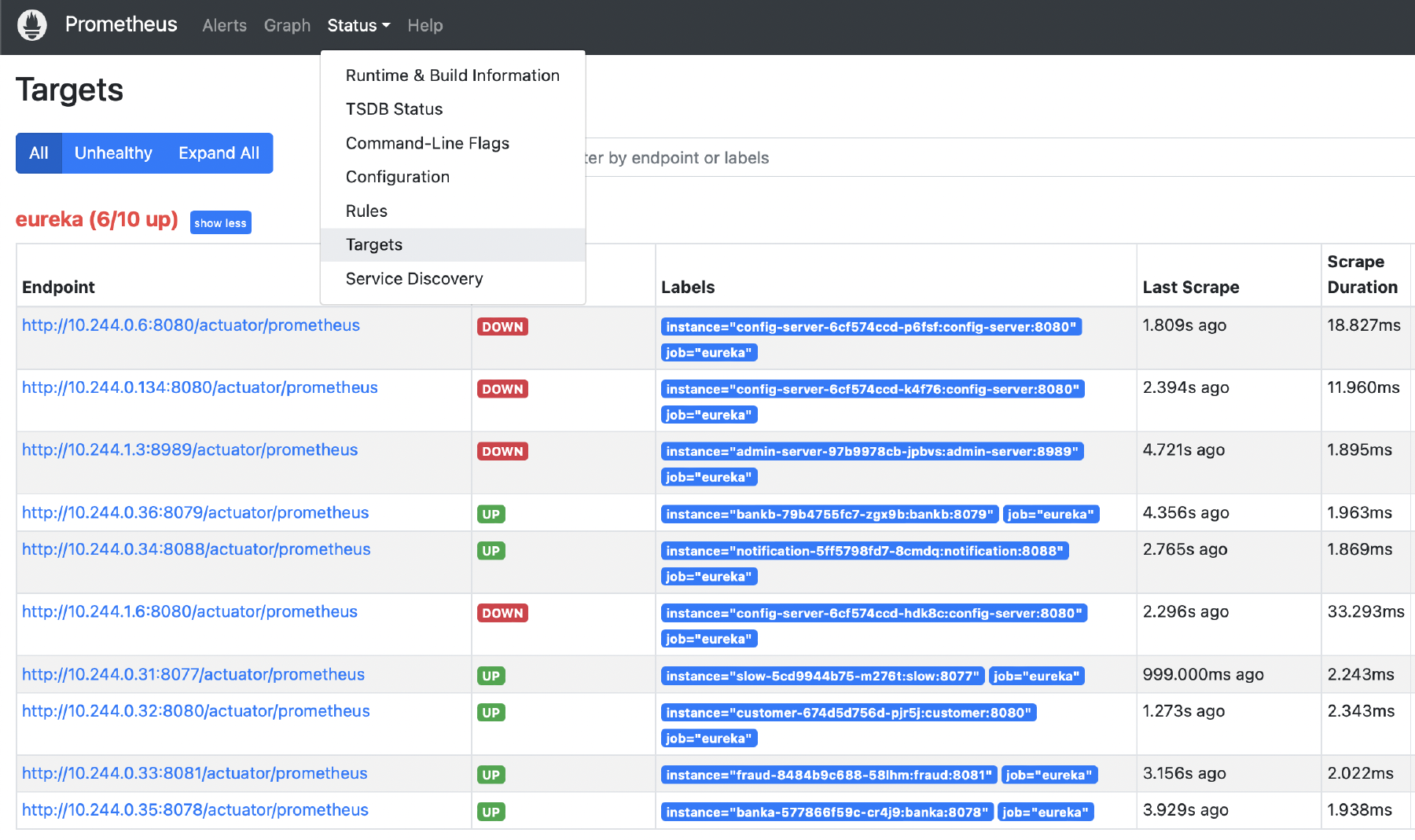
Task: Click the eureka (6/10 up) heading
Action: (x=97, y=219)
